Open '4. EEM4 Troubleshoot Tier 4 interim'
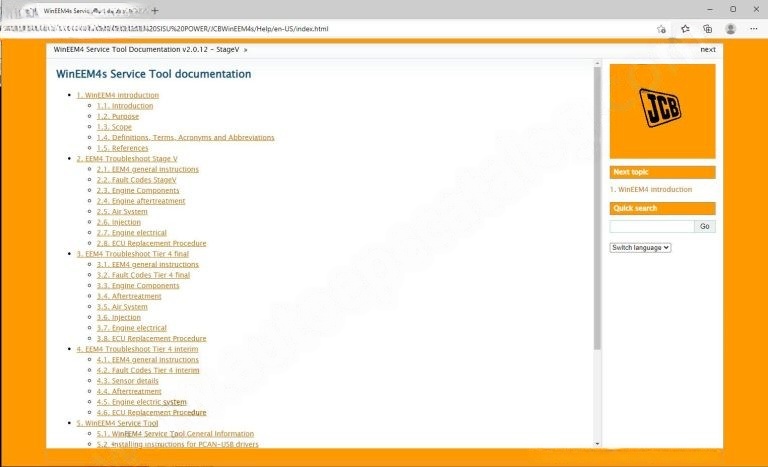Image resolution: width=768 pixels, height=467 pixels. (137, 349)
